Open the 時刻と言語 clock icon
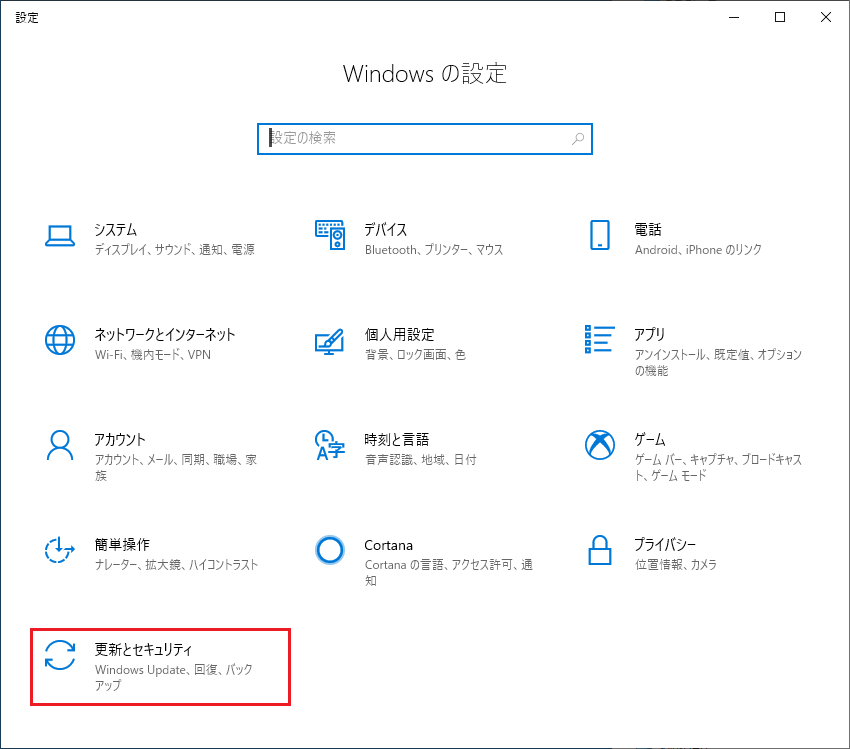850x749 pixels. click(x=330, y=445)
